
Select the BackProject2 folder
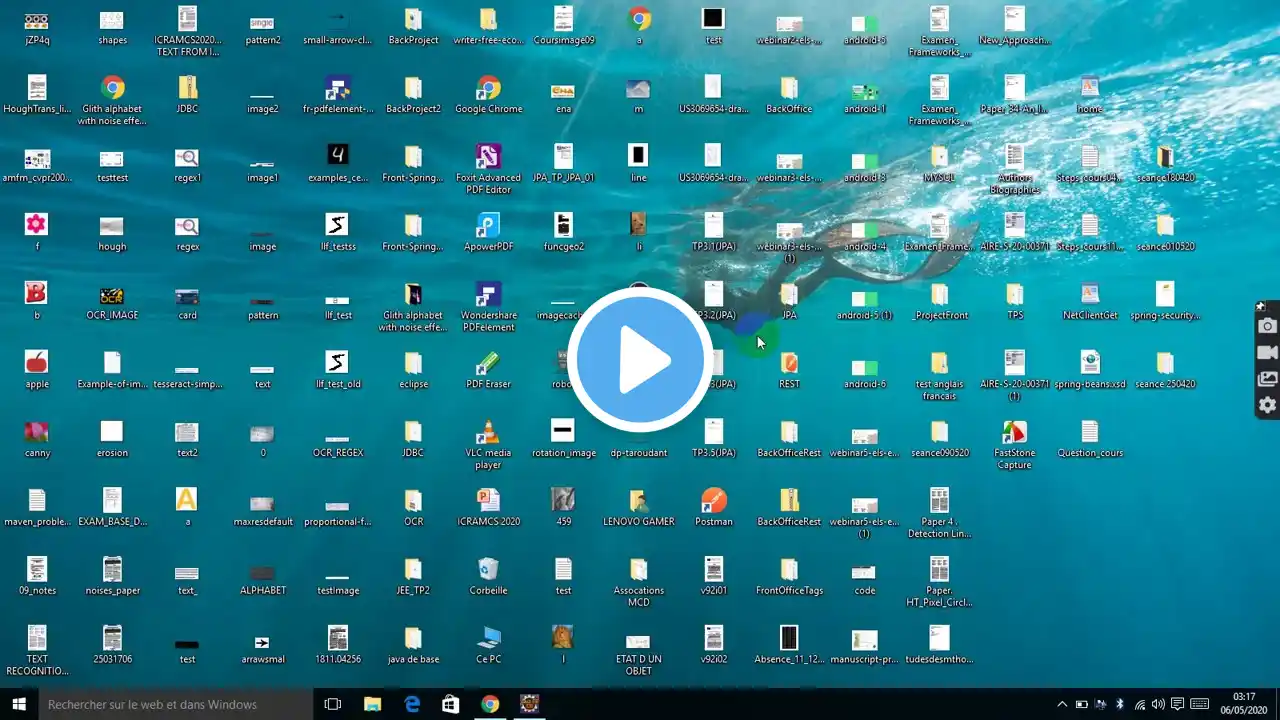click(x=413, y=96)
